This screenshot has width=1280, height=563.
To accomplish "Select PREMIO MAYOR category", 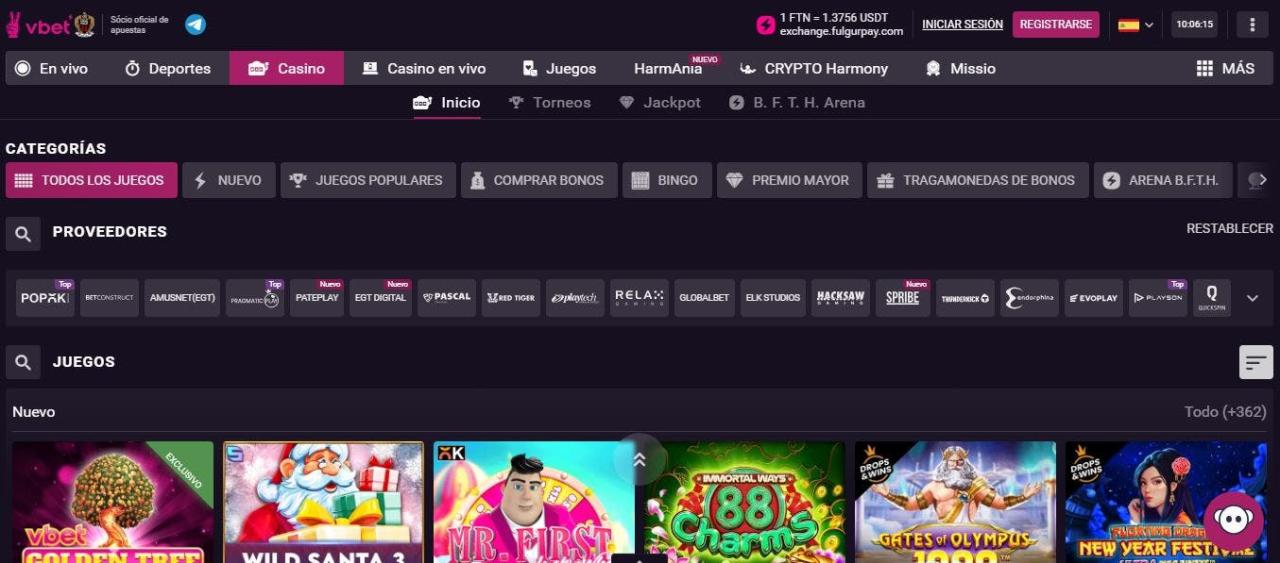I will click(789, 180).
